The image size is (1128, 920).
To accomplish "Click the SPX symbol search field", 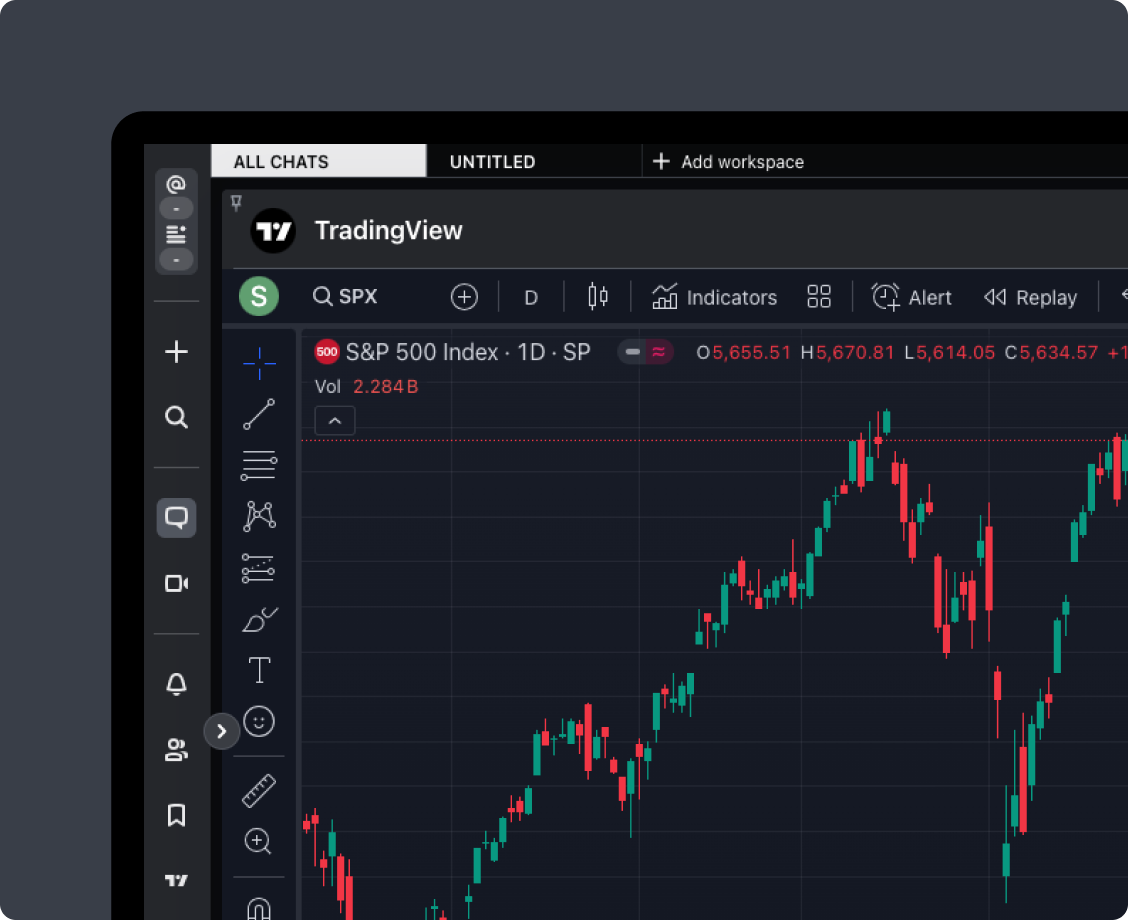I will [x=345, y=297].
